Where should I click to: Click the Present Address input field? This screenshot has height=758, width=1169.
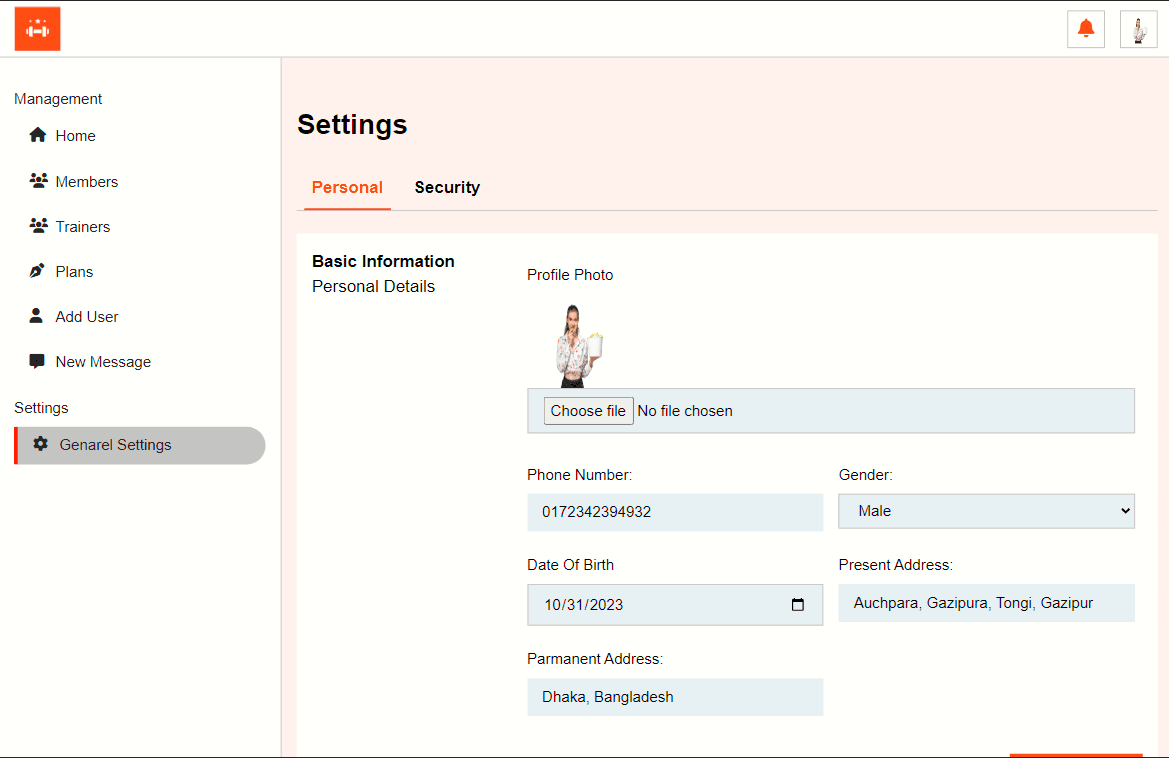986,603
